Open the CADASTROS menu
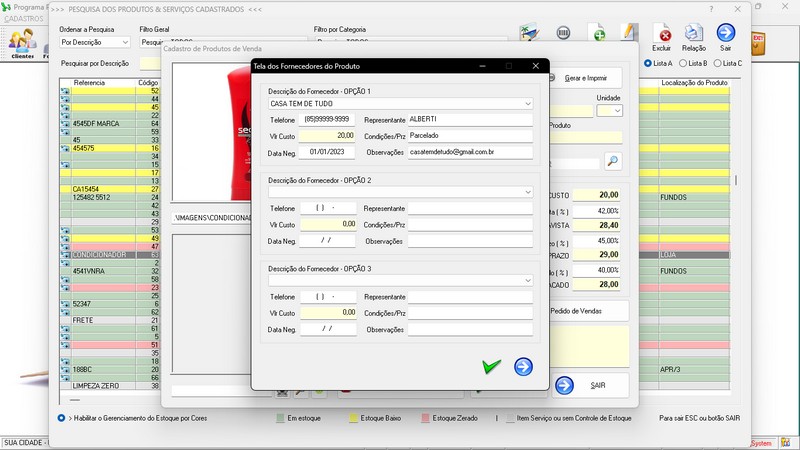Image resolution: width=800 pixels, height=450 pixels. (24, 19)
